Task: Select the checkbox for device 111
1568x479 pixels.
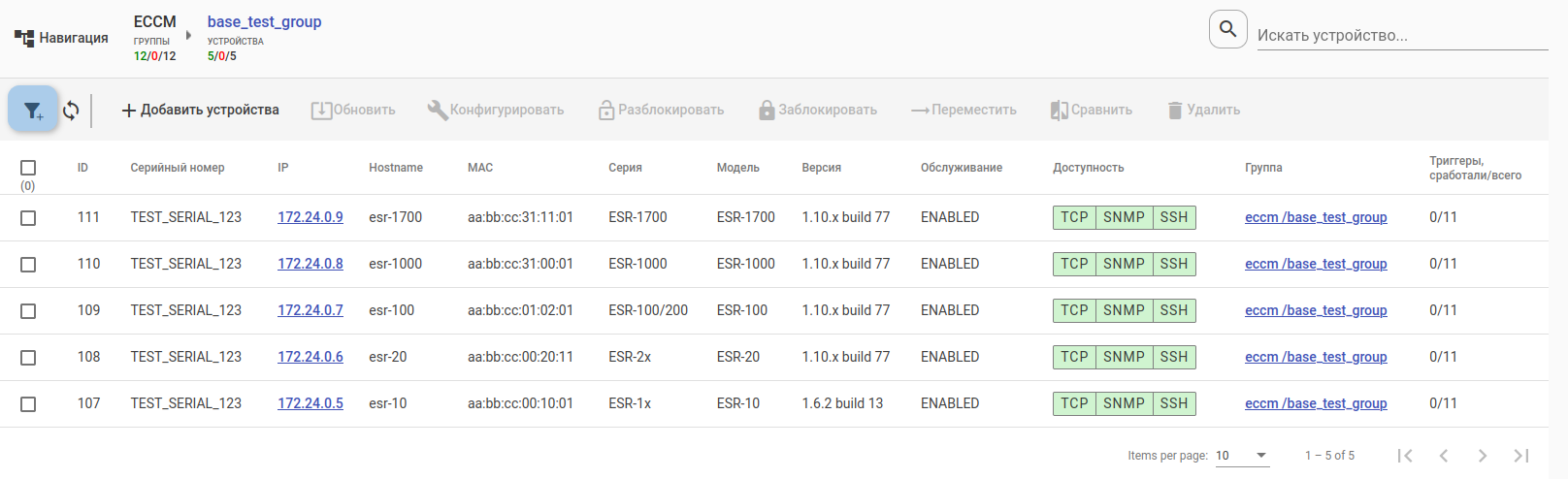Action: pyautogui.click(x=28, y=218)
